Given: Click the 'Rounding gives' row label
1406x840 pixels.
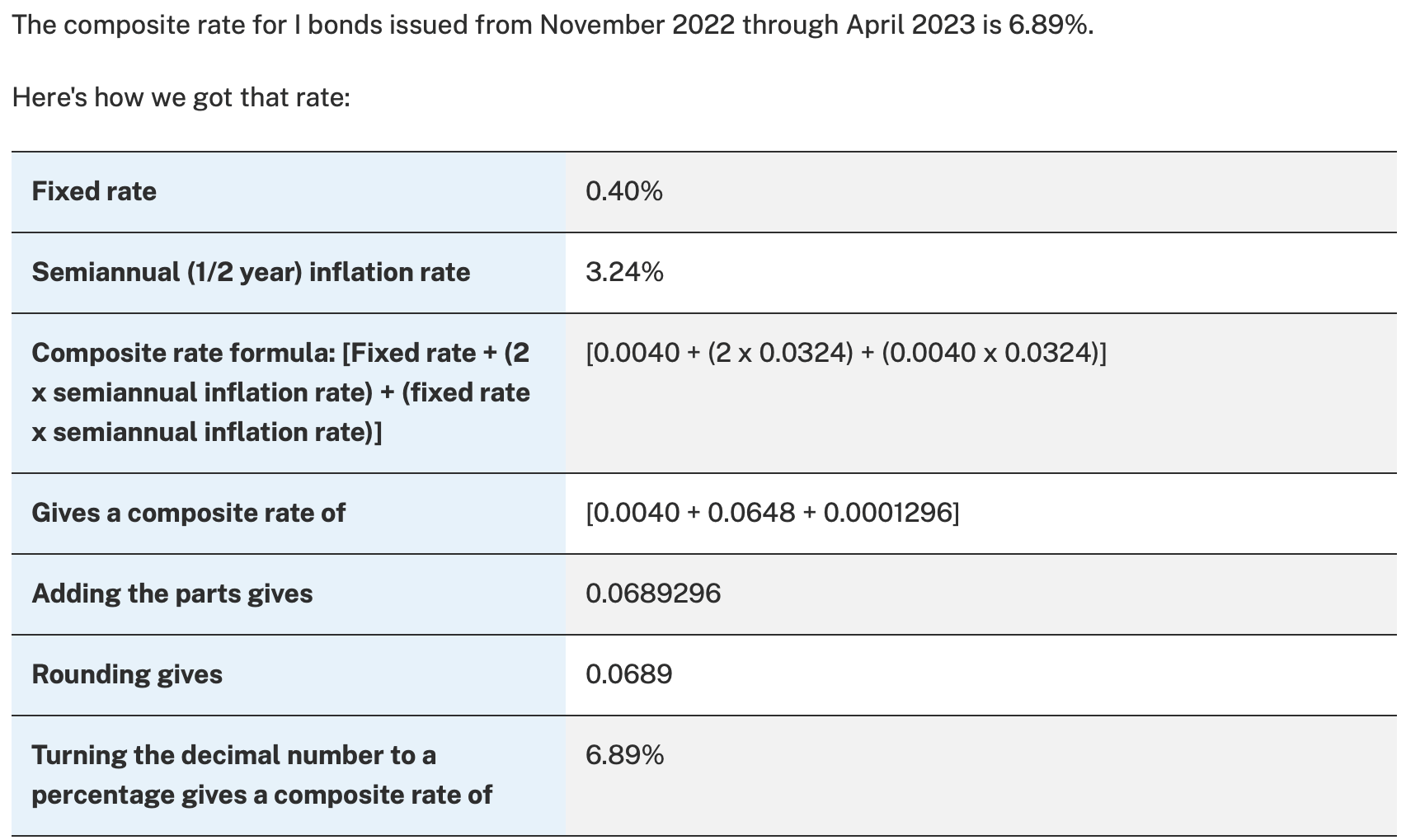Looking at the screenshot, I should click(x=127, y=674).
